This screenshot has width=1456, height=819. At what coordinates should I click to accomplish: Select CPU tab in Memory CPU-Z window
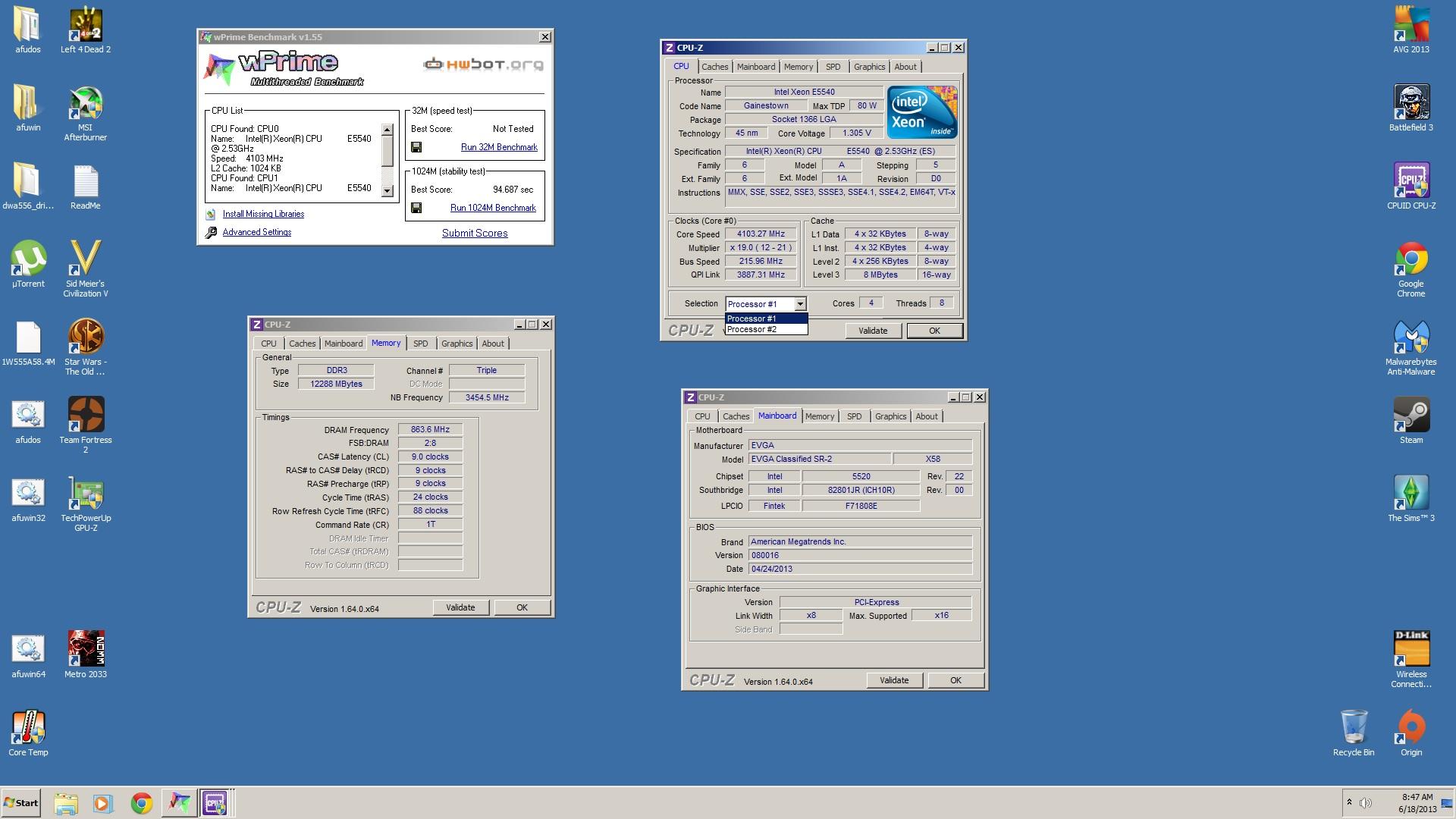(x=268, y=344)
